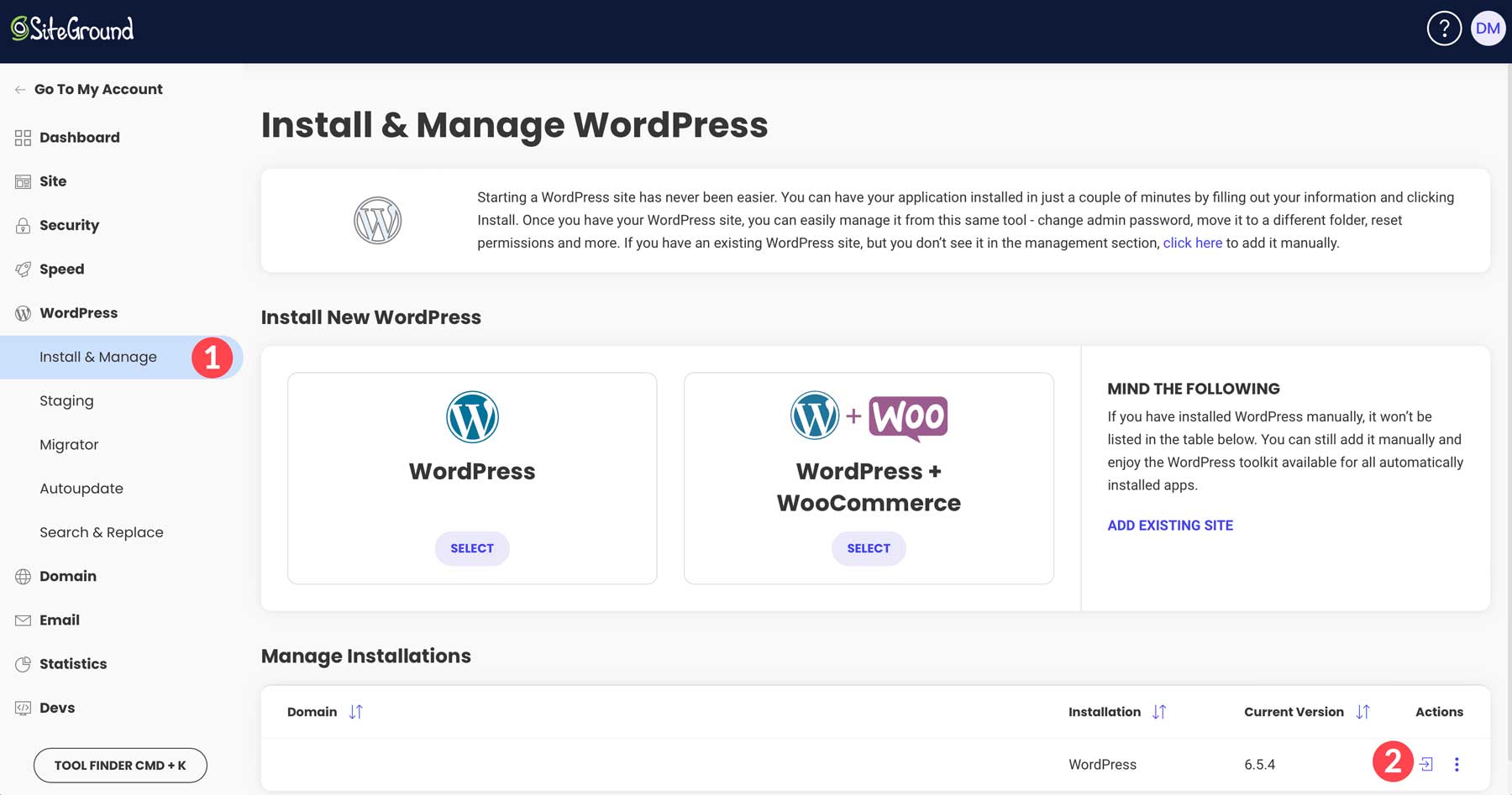Open the Devs section icon
The image size is (1512, 795).
click(22, 708)
